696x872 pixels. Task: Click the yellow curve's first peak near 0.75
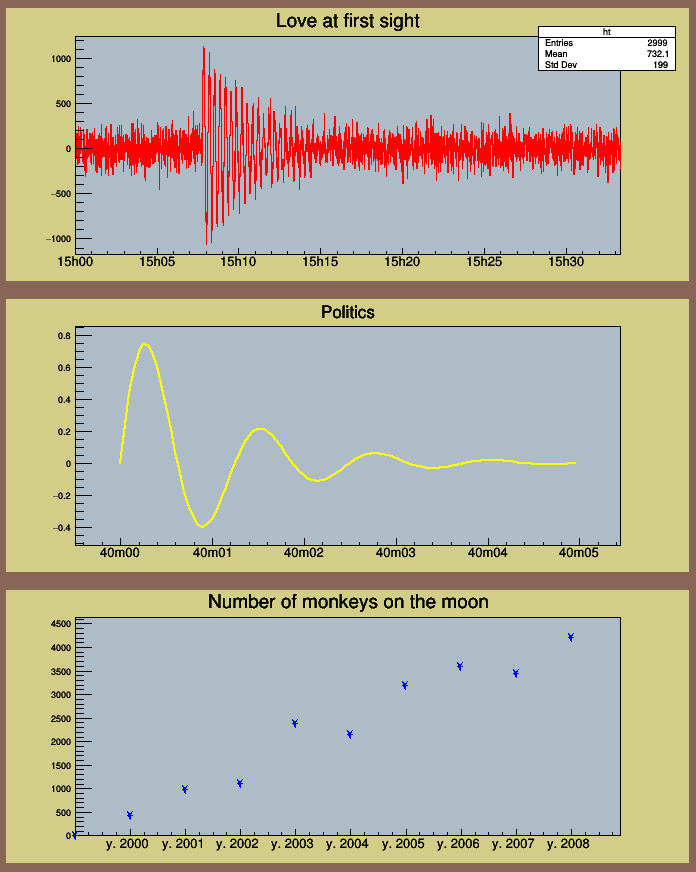(145, 344)
